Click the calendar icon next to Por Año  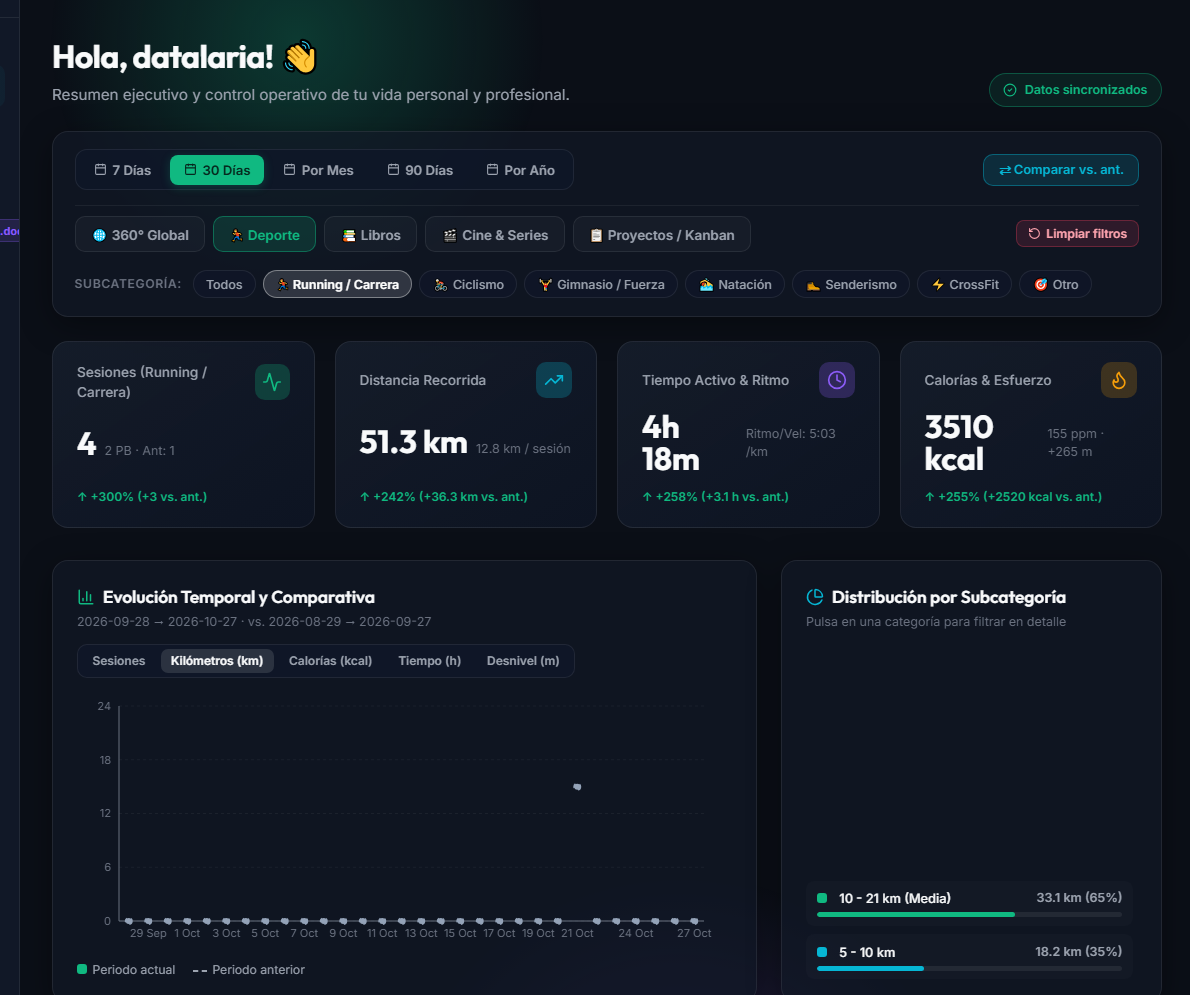493,169
